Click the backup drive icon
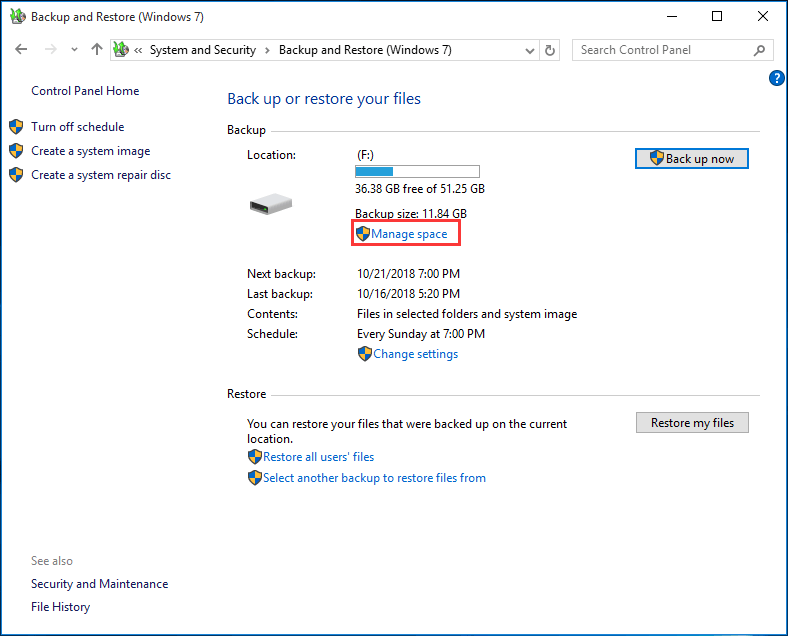Image resolution: width=788 pixels, height=636 pixels. point(270,204)
